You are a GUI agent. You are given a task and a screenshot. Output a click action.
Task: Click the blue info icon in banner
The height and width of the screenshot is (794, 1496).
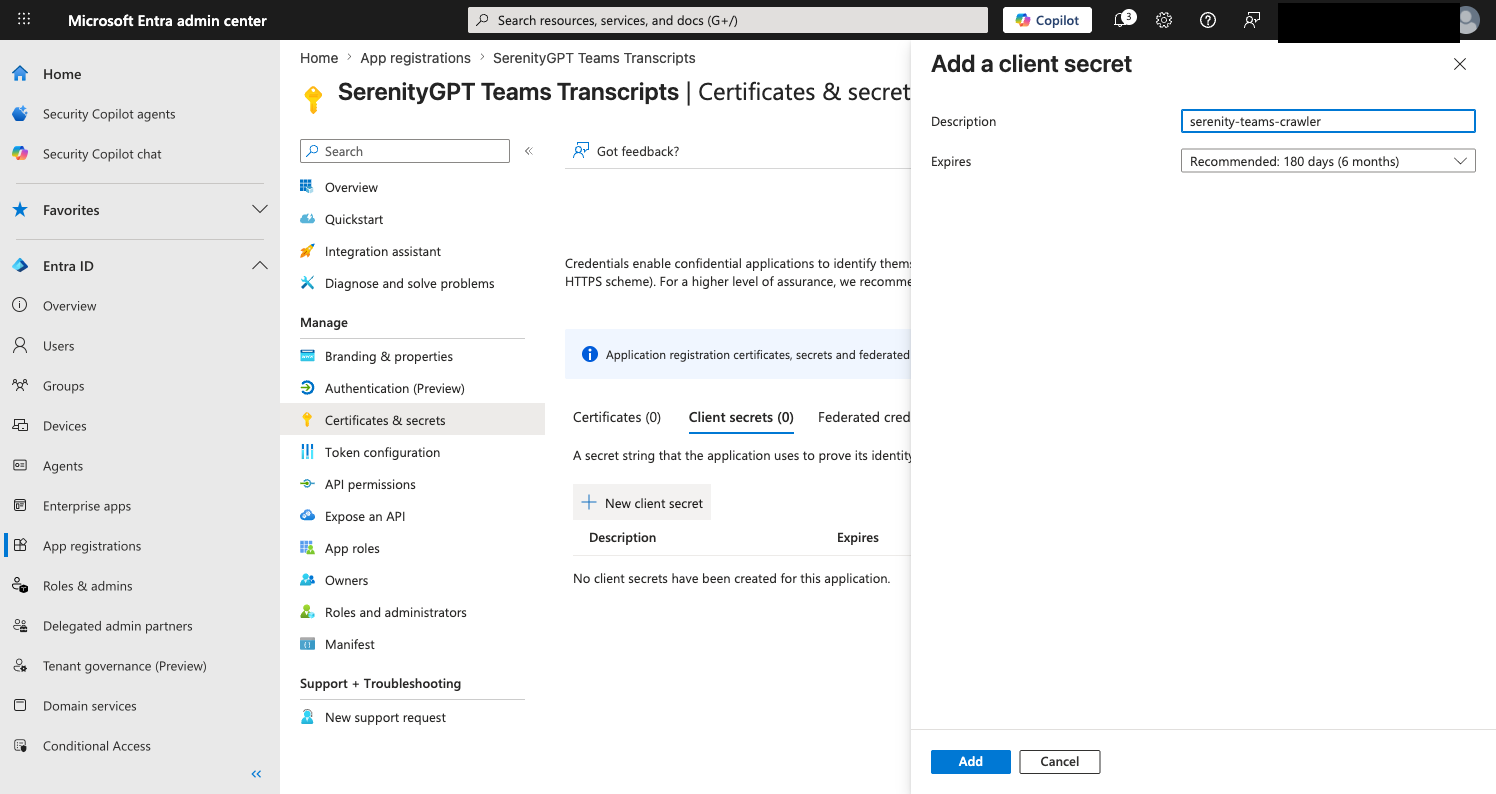(590, 354)
